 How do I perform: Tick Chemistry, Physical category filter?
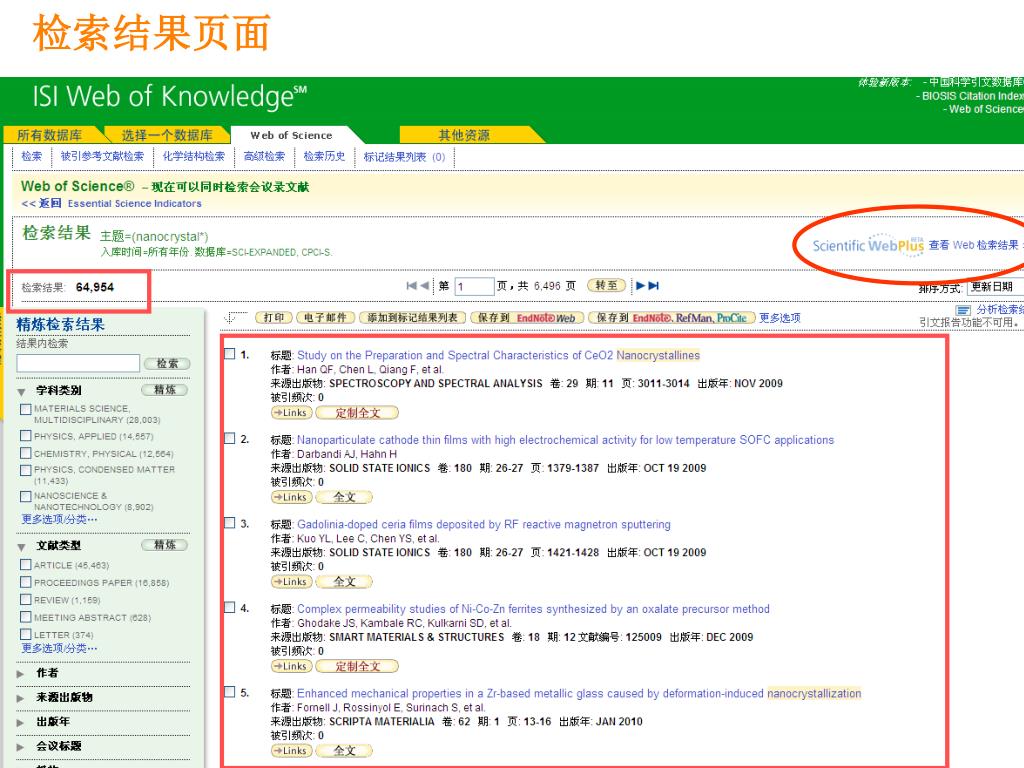click(x=25, y=453)
